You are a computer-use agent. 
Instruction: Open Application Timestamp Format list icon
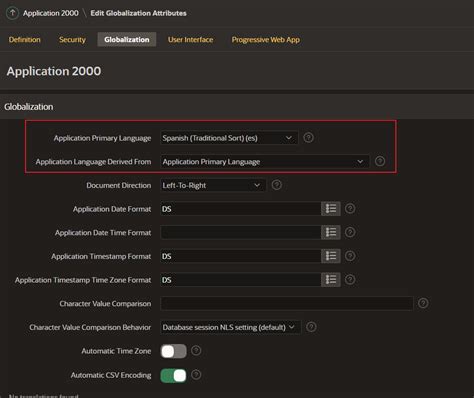[x=331, y=256]
